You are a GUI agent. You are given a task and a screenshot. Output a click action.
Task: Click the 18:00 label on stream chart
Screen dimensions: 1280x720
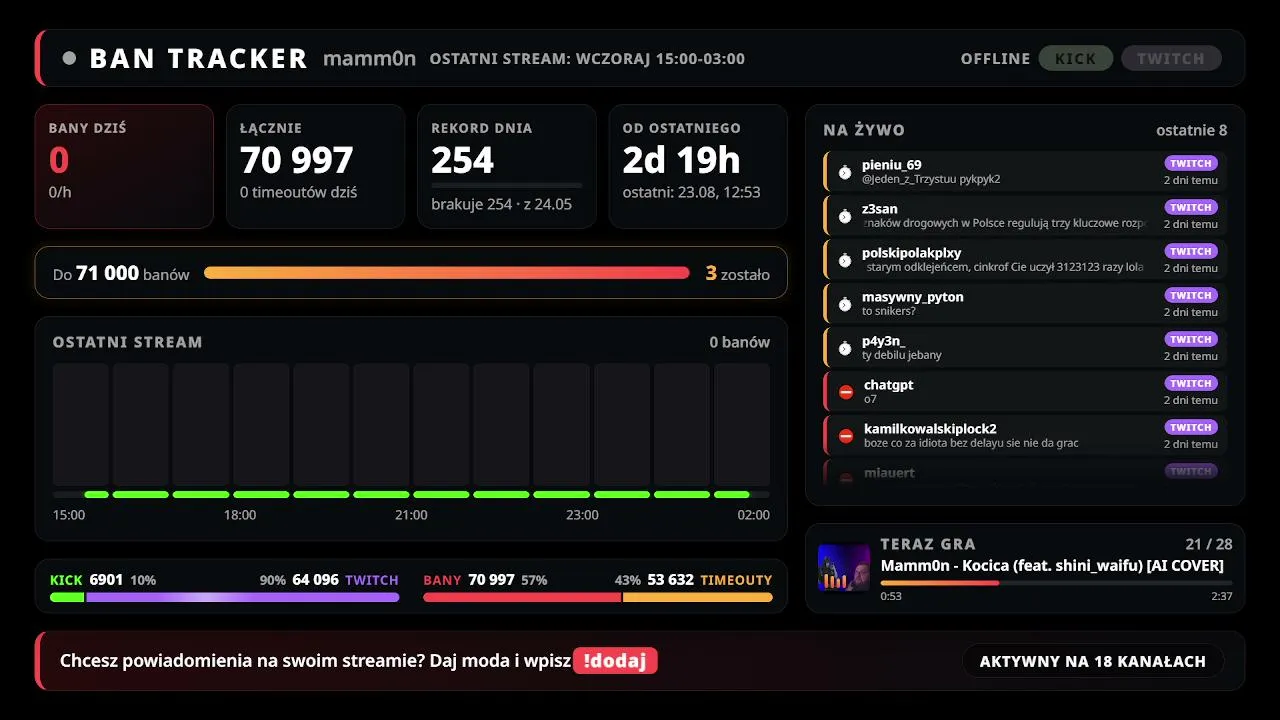pos(240,515)
